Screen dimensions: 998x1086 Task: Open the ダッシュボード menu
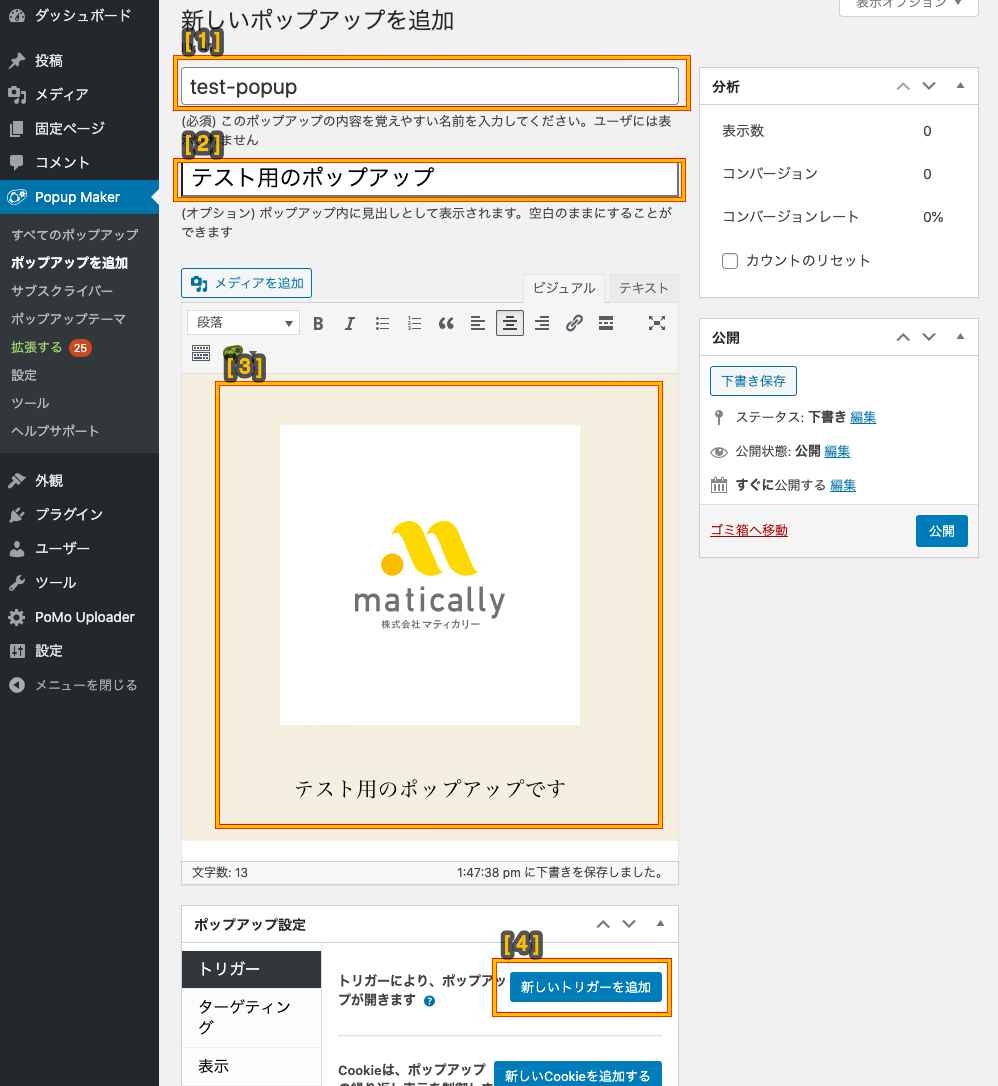[x=80, y=15]
